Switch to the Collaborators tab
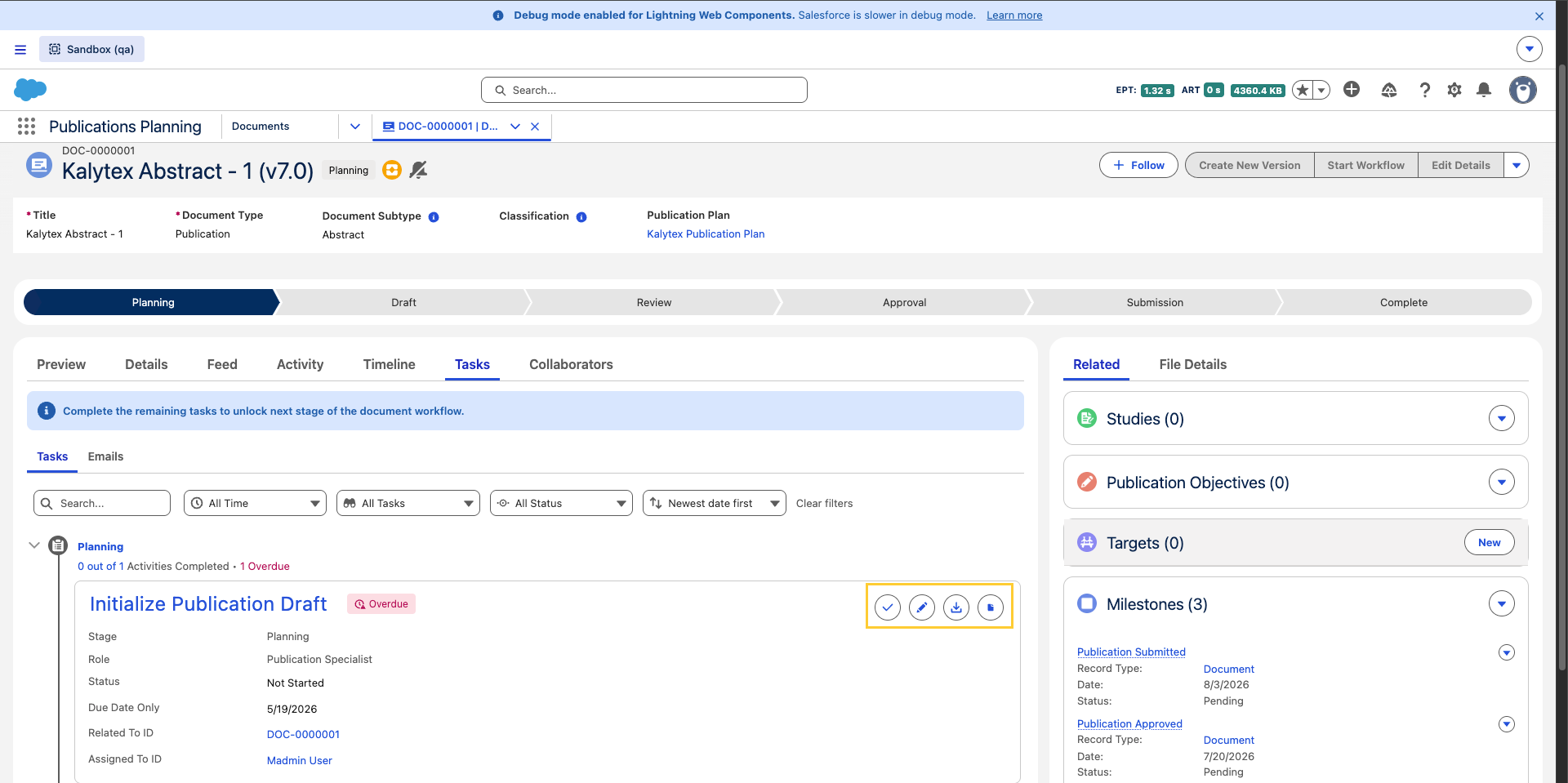 pyautogui.click(x=571, y=365)
